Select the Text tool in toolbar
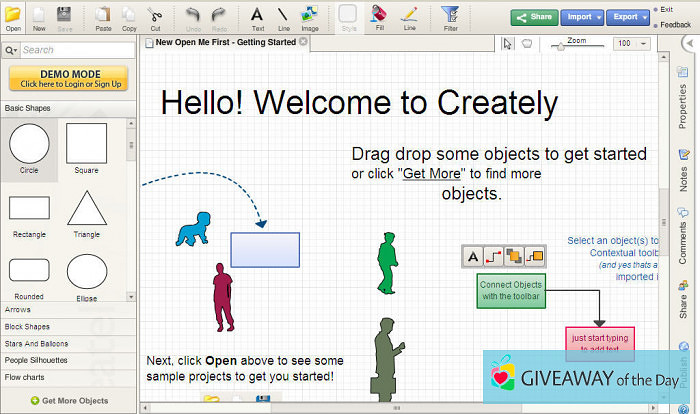This screenshot has height=414, width=700. pyautogui.click(x=257, y=16)
